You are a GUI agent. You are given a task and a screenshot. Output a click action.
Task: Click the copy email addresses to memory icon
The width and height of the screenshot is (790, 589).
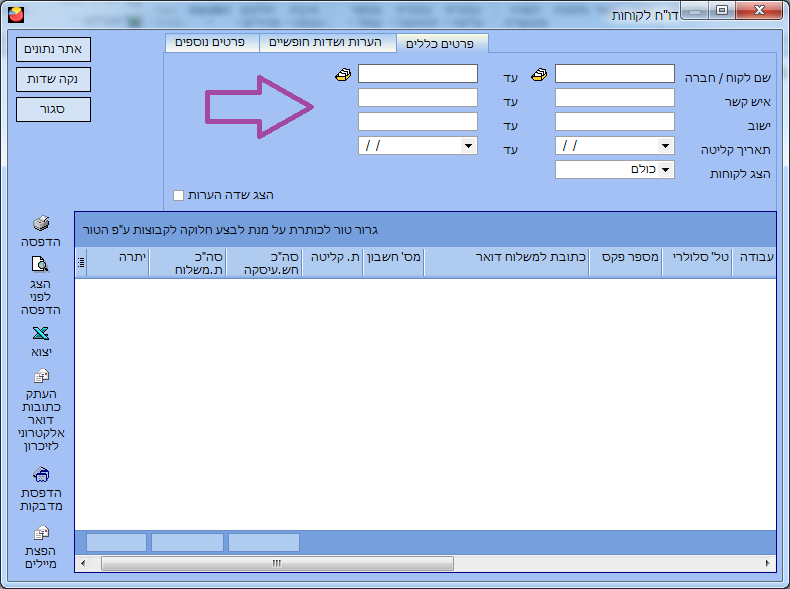click(41, 376)
